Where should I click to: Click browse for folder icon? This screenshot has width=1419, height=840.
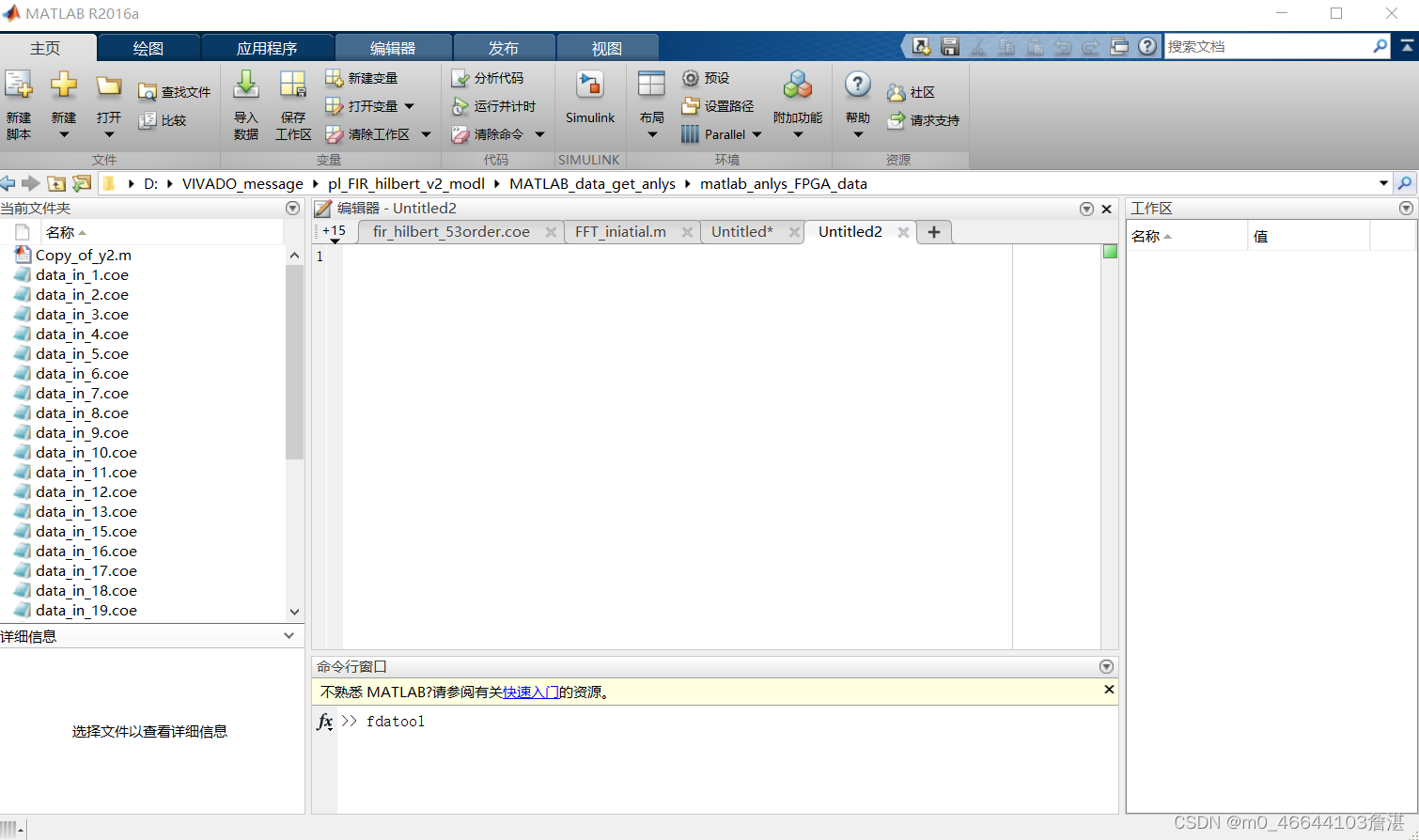coord(82,183)
